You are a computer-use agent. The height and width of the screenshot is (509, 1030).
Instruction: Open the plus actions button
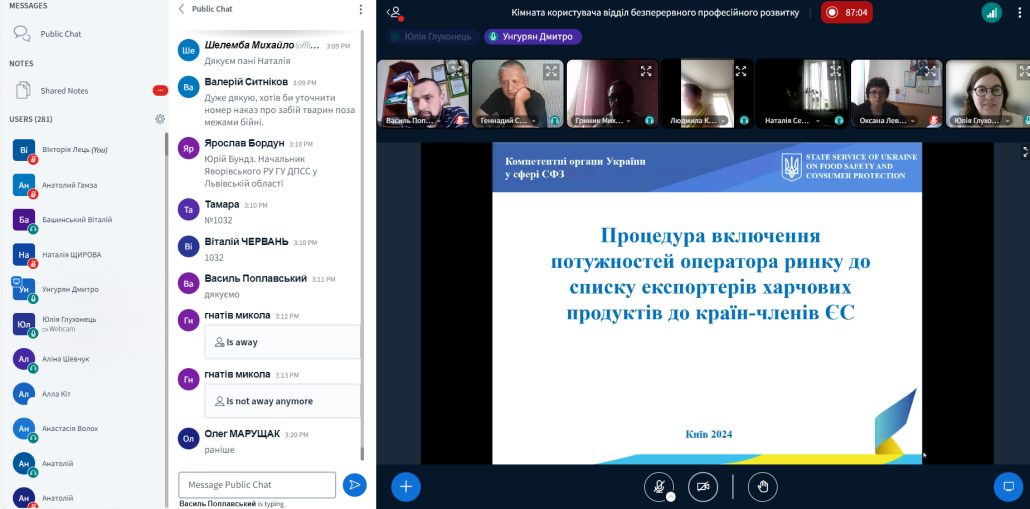pyautogui.click(x=405, y=487)
